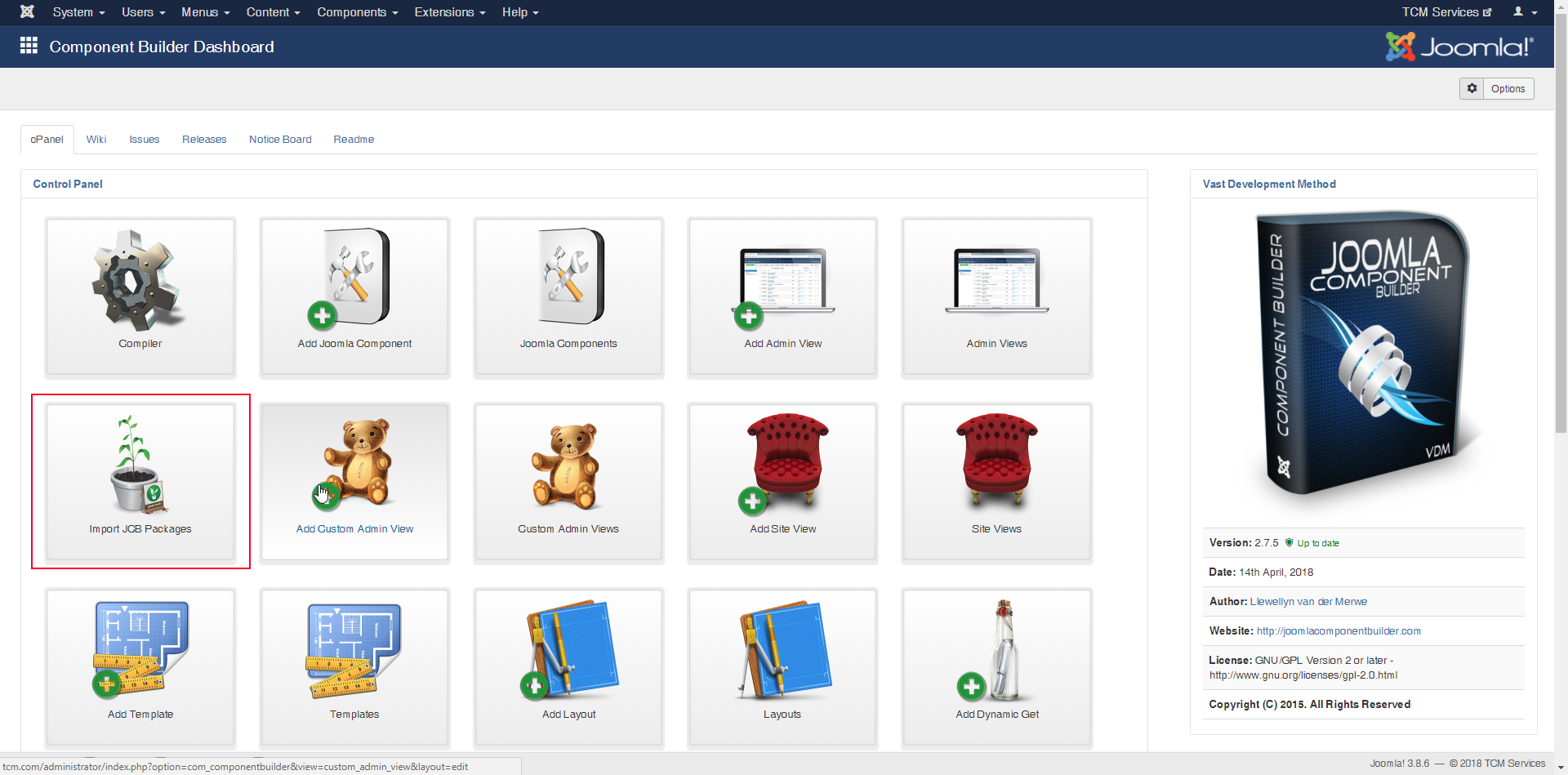Viewport: 1568px width, 775px height.
Task: Click the Date: 14th April, 2018 text
Action: 1261,572
